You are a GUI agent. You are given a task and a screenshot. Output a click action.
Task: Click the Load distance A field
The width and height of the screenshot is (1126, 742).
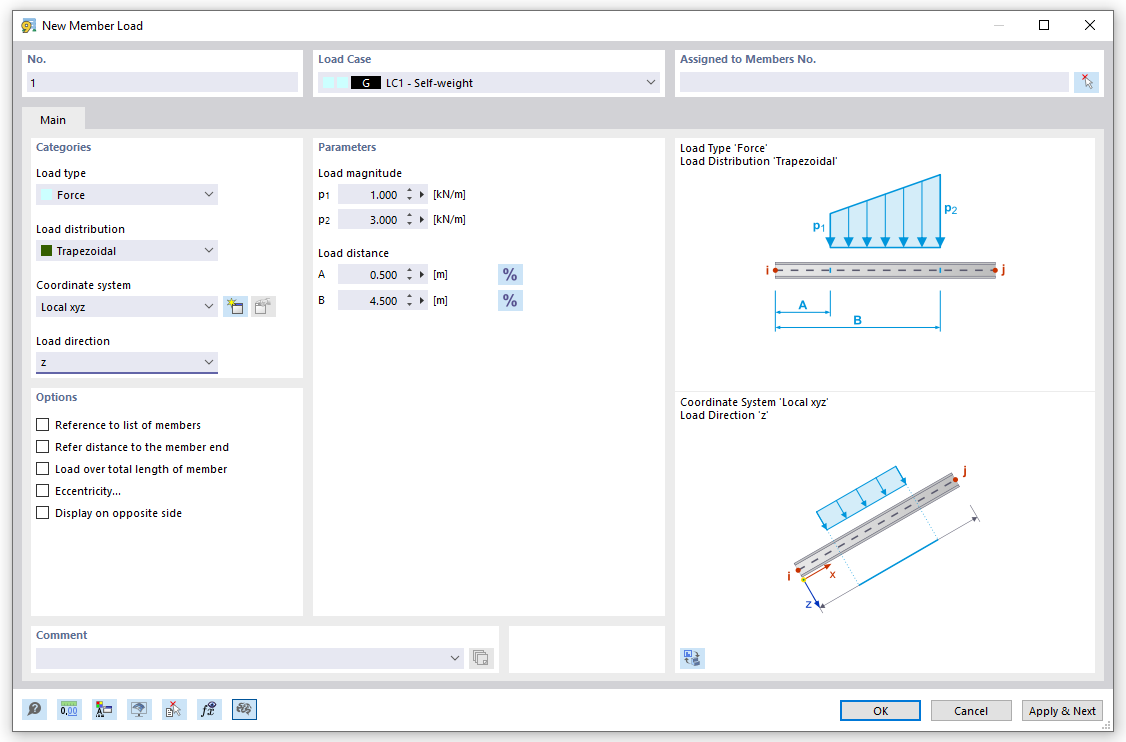pyautogui.click(x=370, y=274)
